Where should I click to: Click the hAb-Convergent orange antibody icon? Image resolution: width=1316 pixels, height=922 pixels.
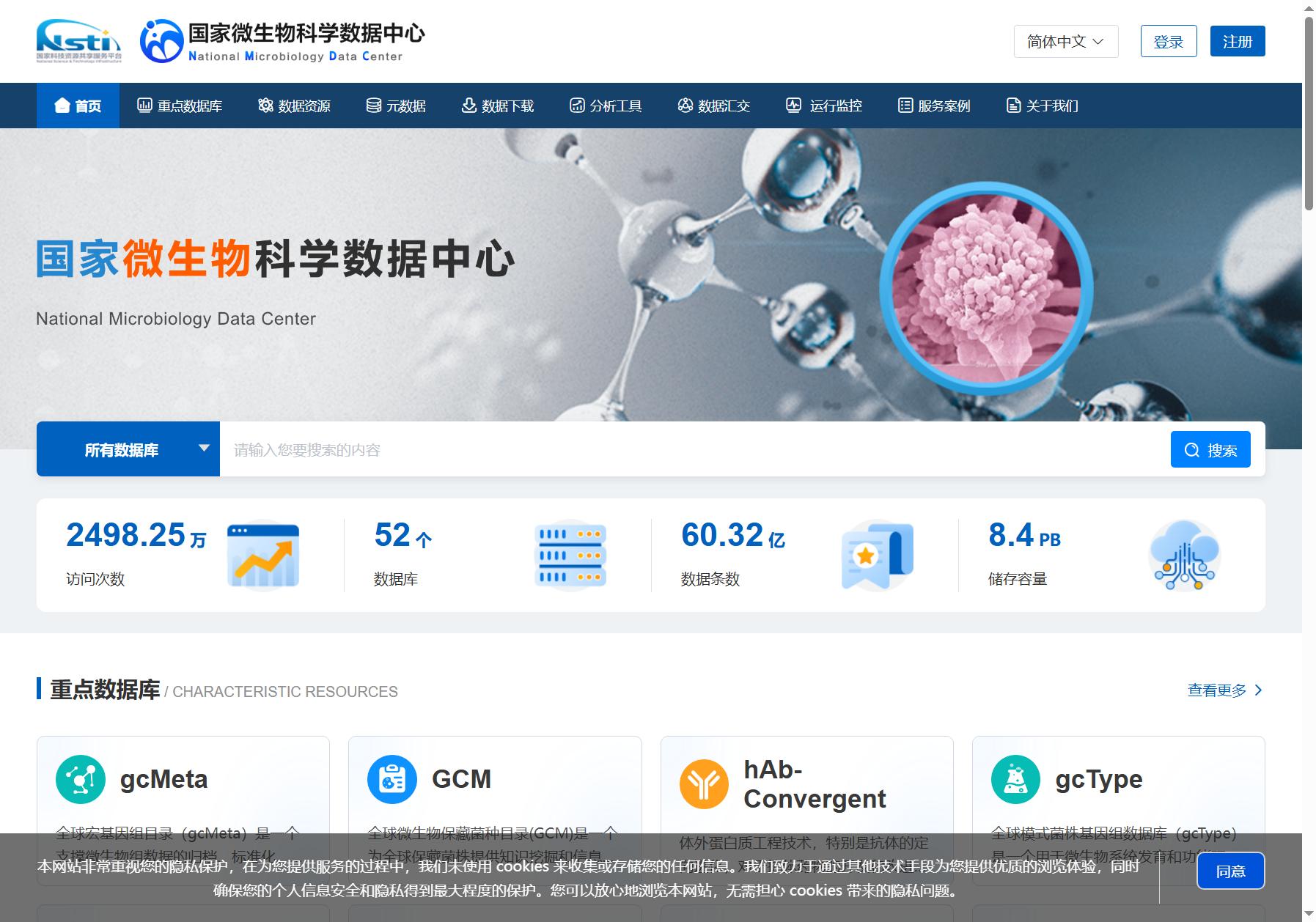(704, 784)
